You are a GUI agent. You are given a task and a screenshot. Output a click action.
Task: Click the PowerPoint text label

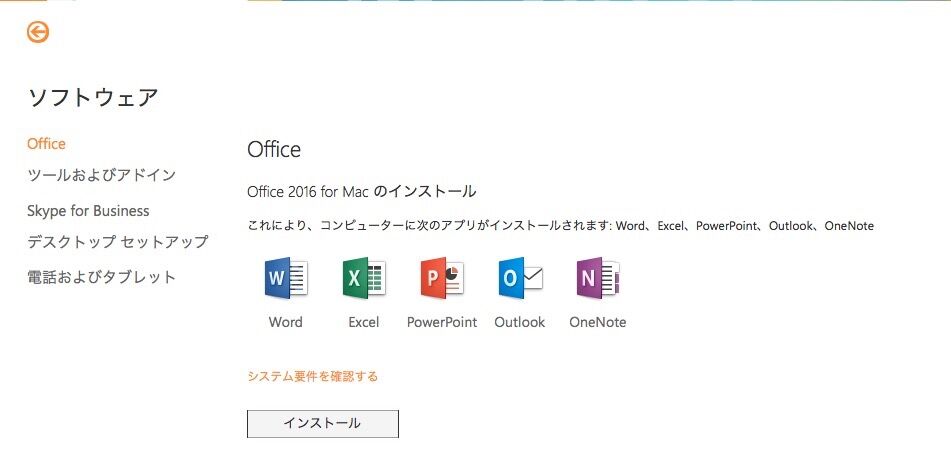[x=442, y=322]
